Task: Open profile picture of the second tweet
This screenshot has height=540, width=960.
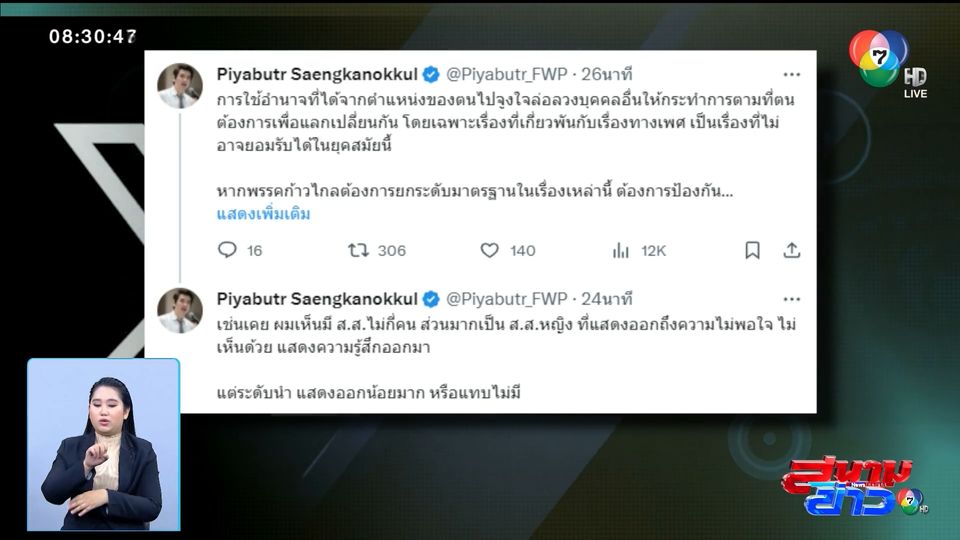Action: click(179, 310)
